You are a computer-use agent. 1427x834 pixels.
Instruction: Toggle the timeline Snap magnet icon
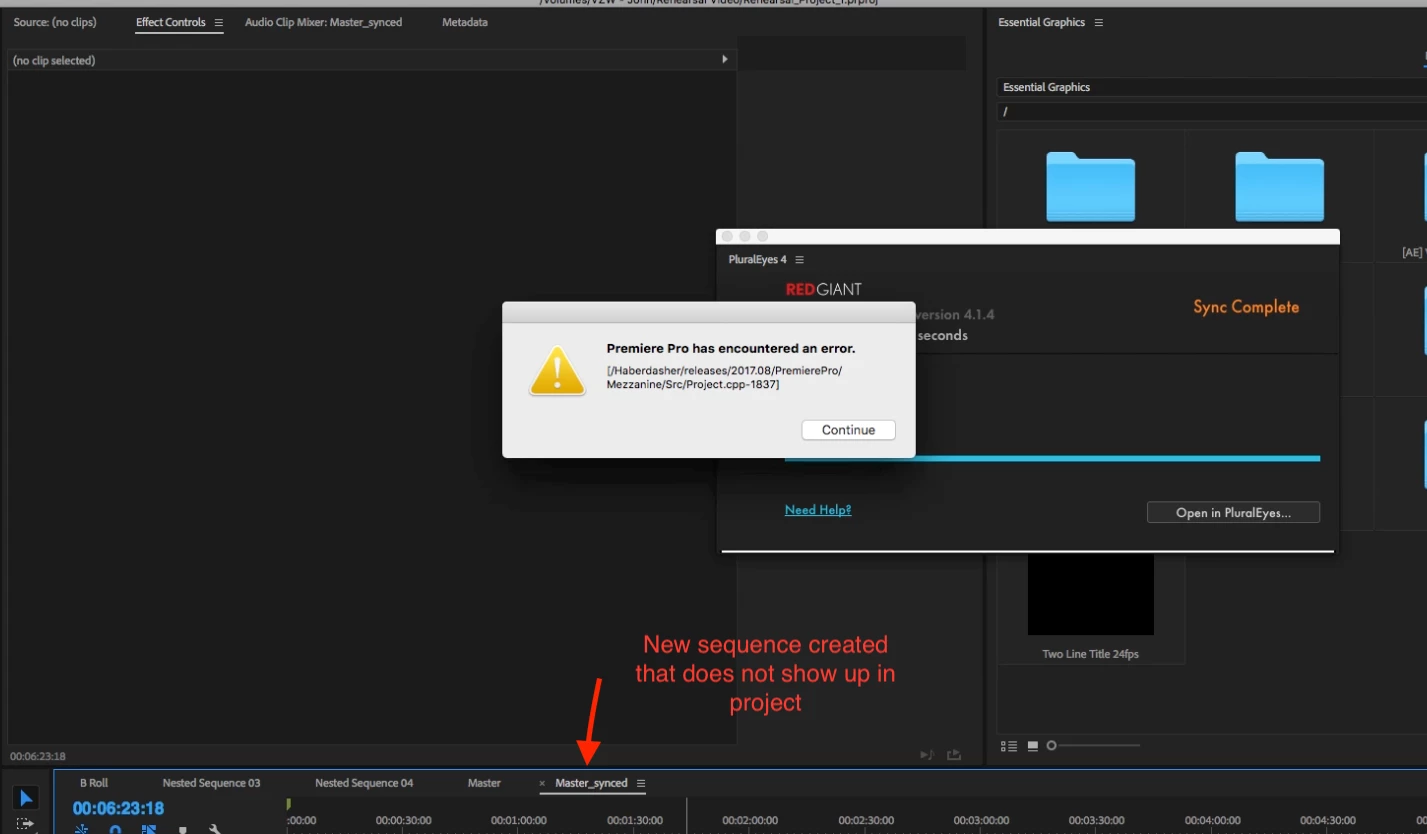point(115,829)
